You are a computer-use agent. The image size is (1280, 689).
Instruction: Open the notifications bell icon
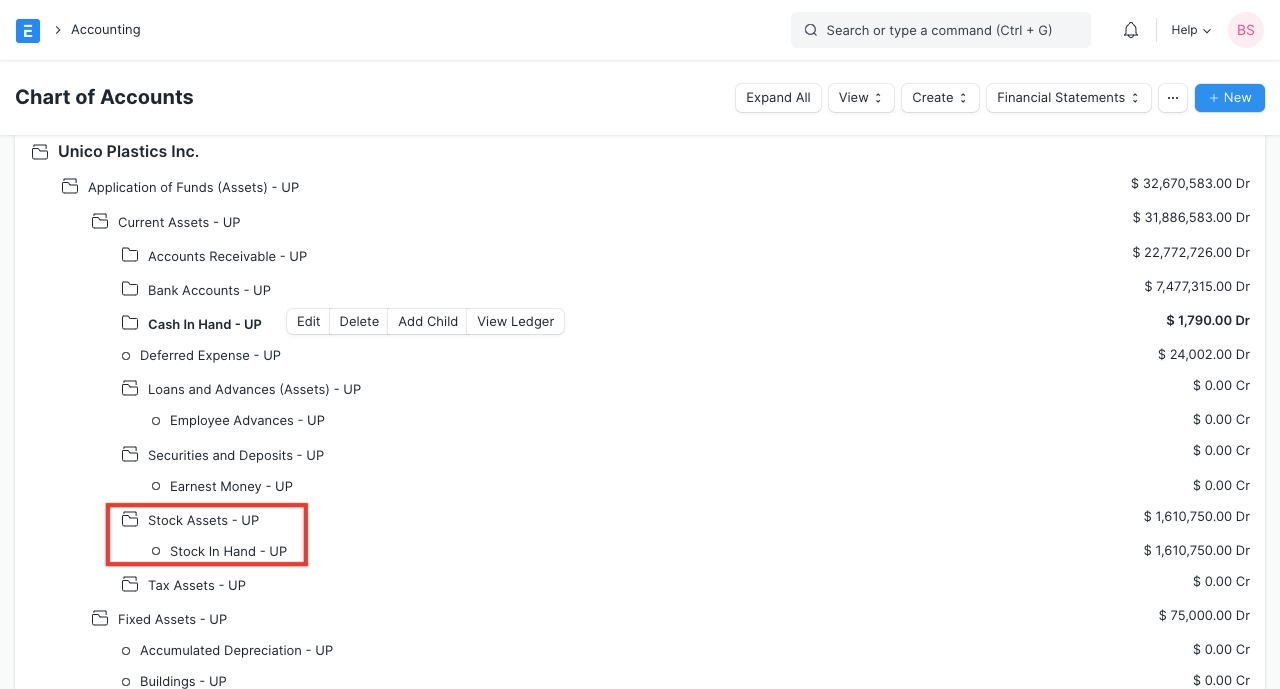tap(1131, 30)
